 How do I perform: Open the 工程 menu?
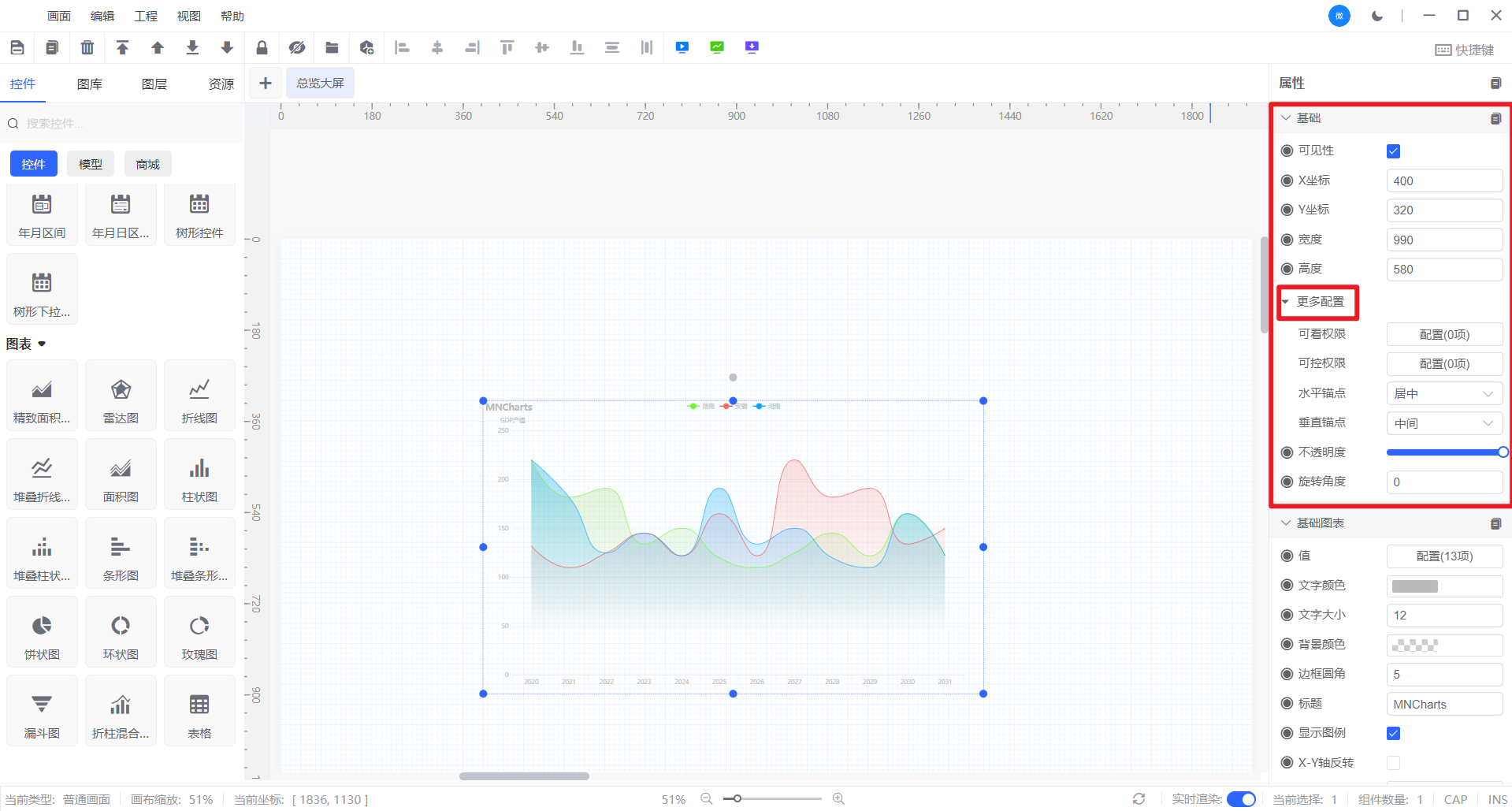point(146,16)
